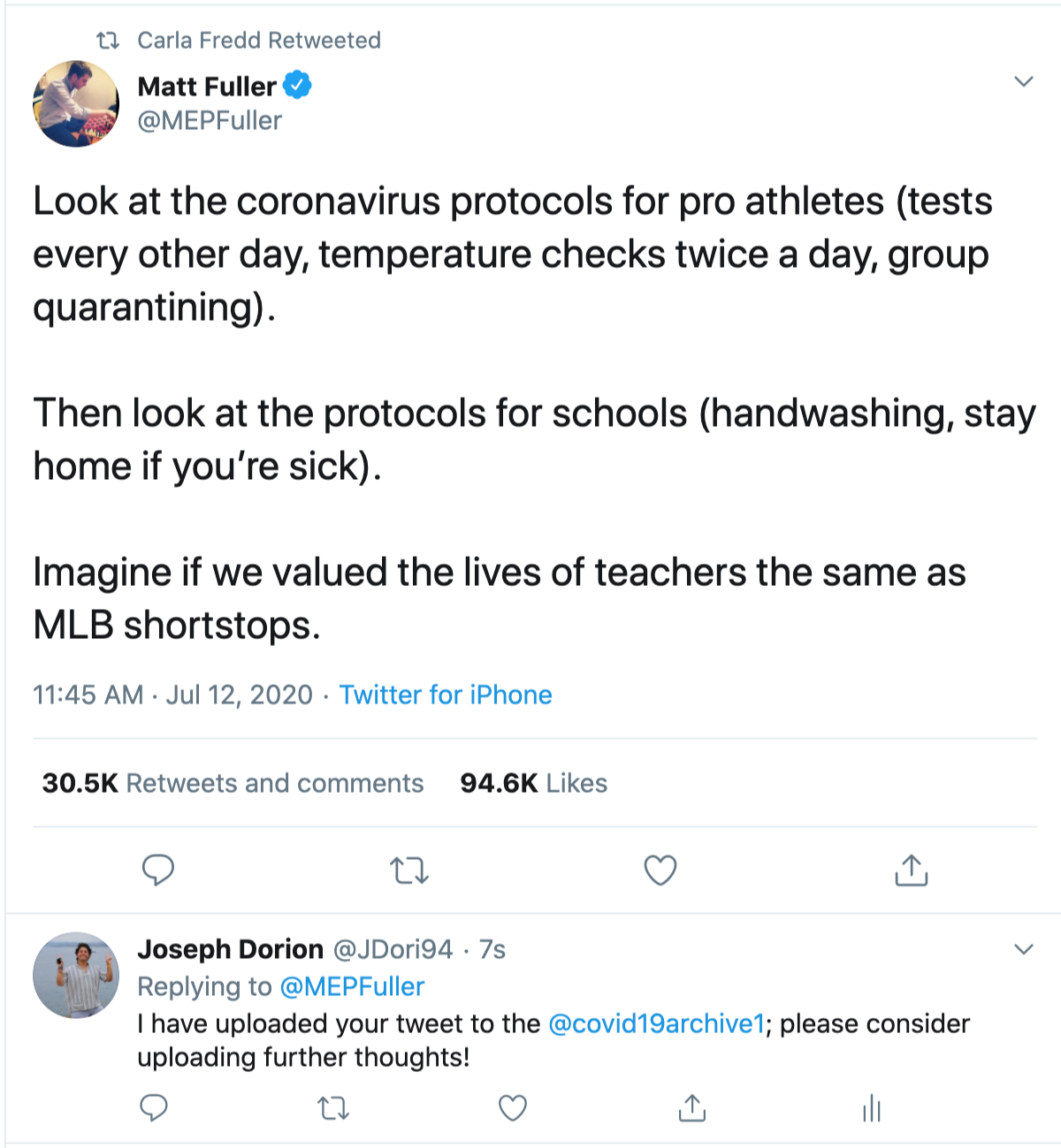The width and height of the screenshot is (1061, 1148).
Task: Open @MEPFuller in Replying to line
Action: point(352,986)
